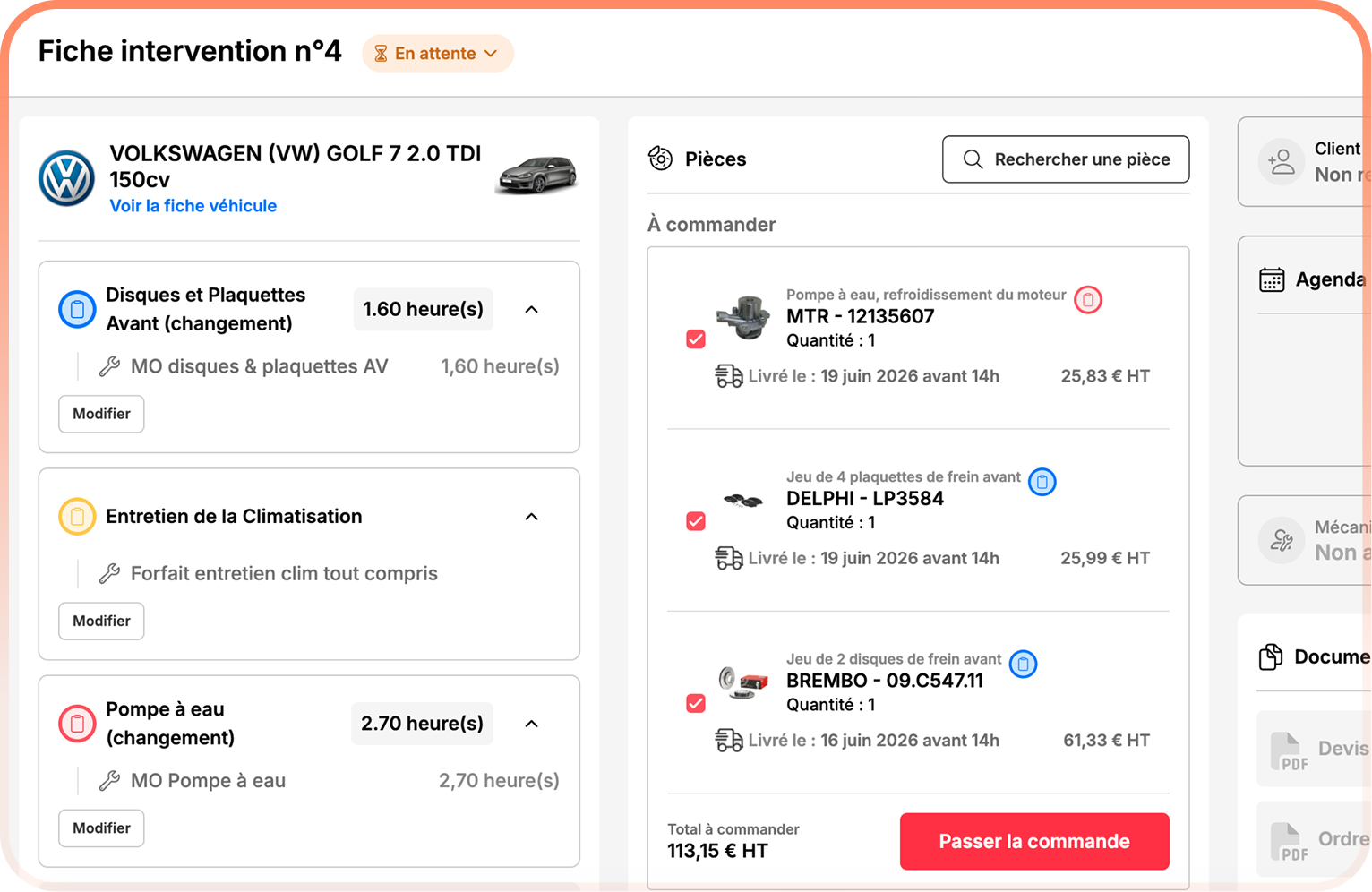The width and height of the screenshot is (1372, 892).
Task: Click the Agenda panel heading
Action: coord(1331,280)
